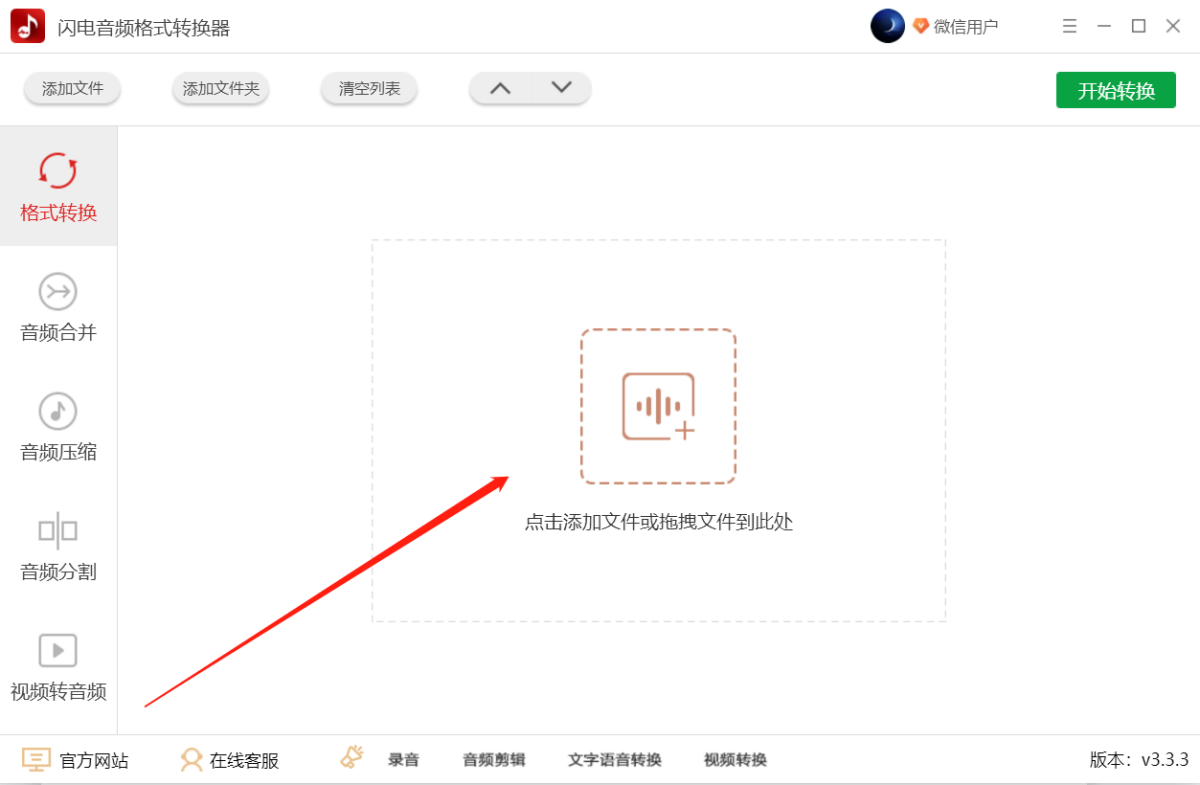Click the 微信用户 username text
This screenshot has width=1200, height=785.
(966, 27)
